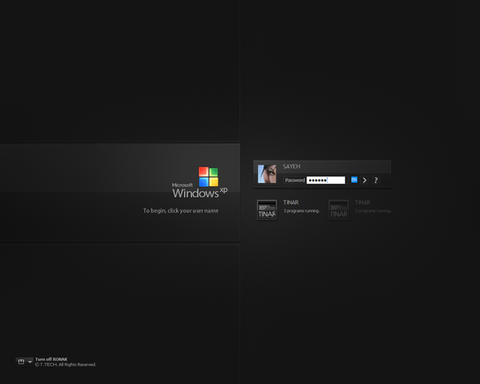
Task: Click the Windows XP flag logo
Action: click(209, 177)
